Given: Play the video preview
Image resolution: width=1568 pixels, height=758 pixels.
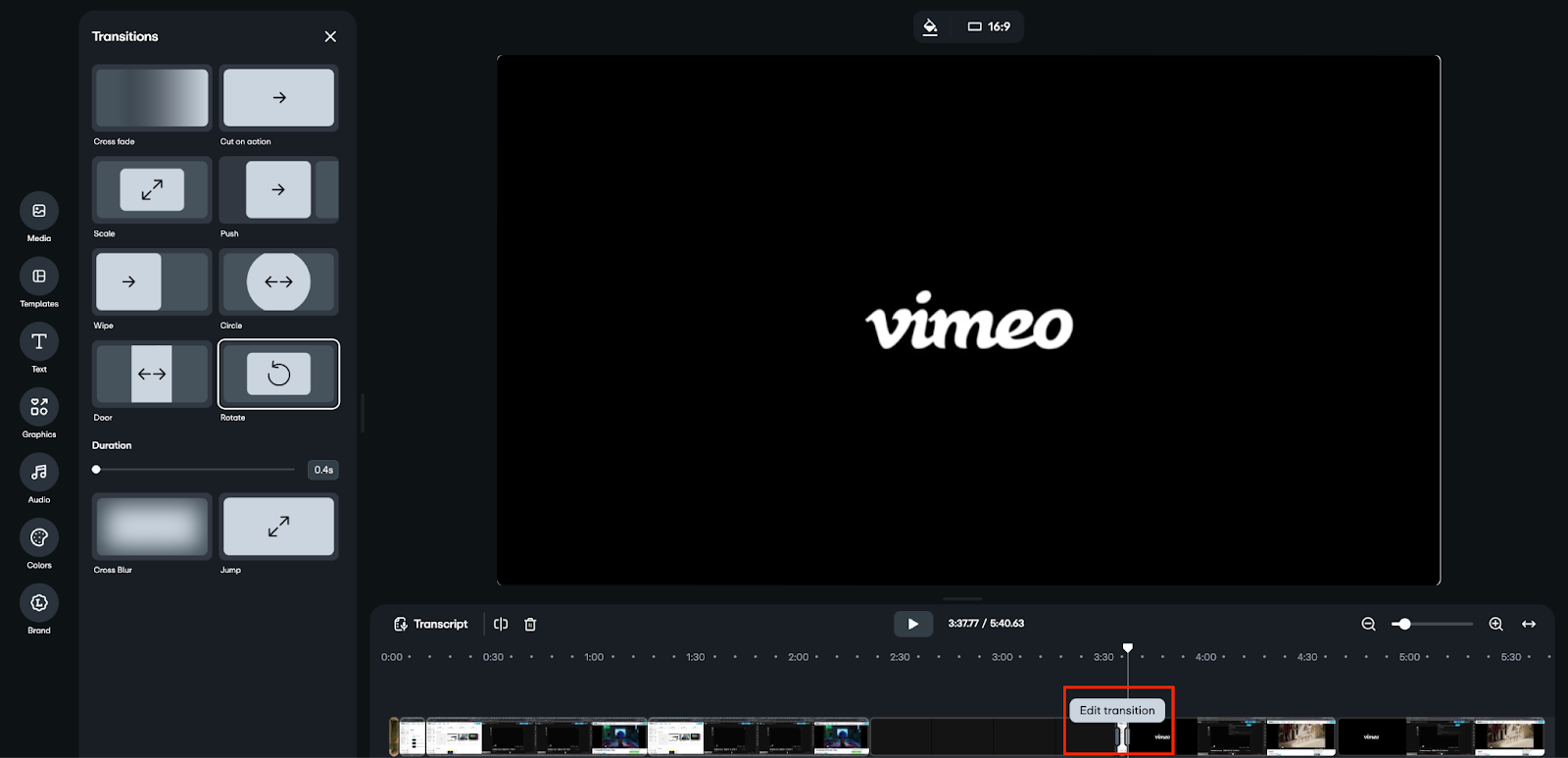Looking at the screenshot, I should click(x=912, y=624).
